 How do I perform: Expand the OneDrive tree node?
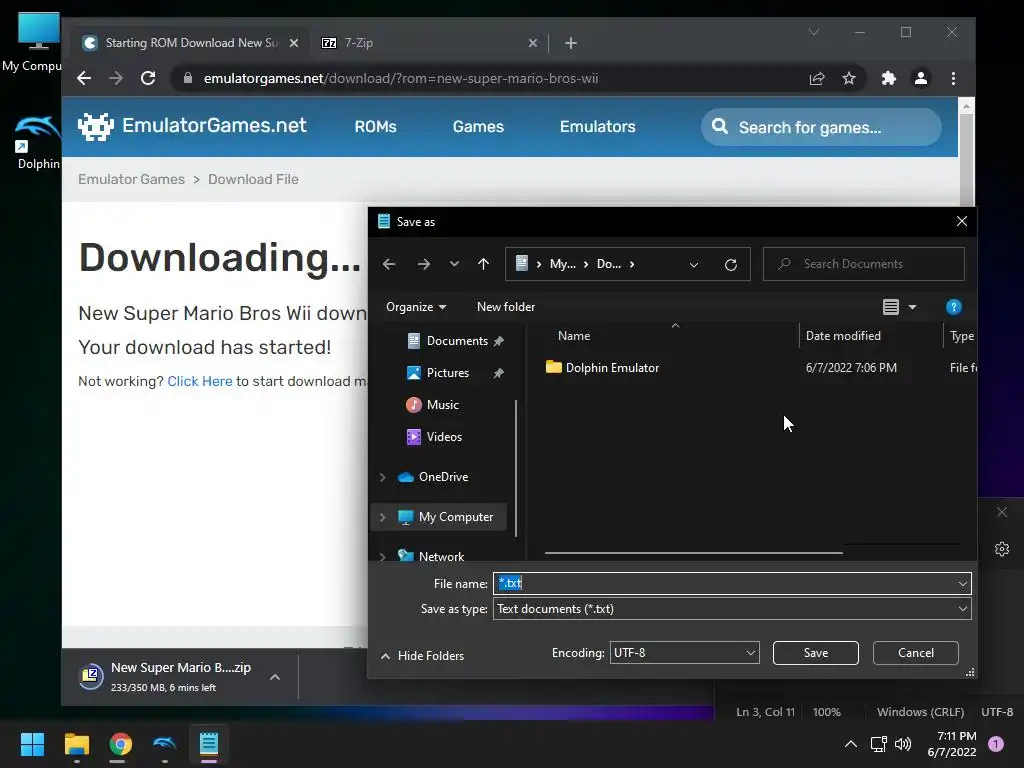(383, 477)
